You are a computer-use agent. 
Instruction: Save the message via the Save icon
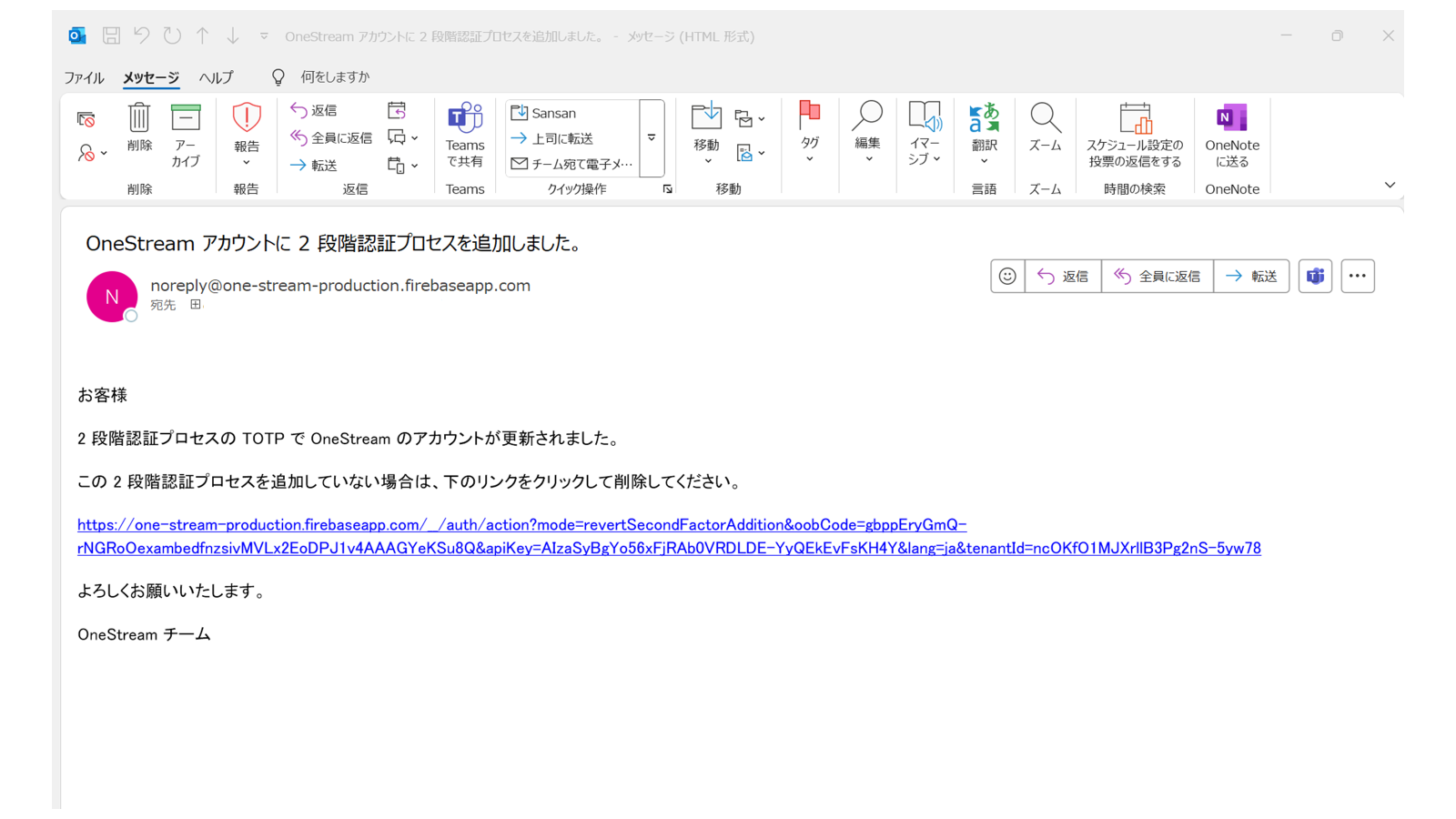pos(111,35)
